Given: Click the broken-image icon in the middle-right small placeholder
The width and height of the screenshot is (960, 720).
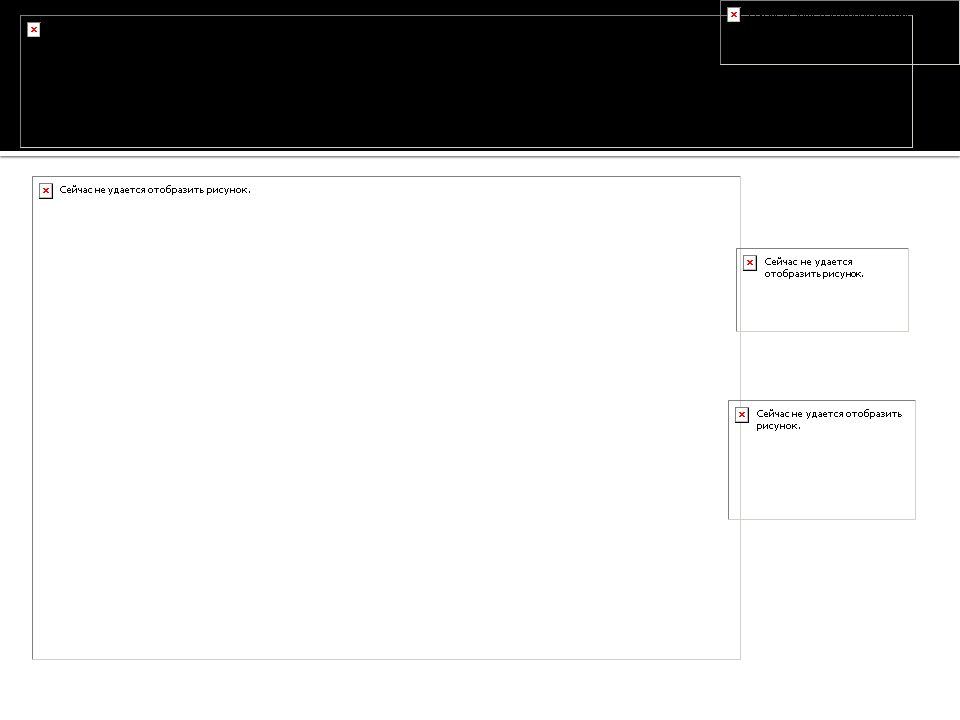Looking at the screenshot, I should click(749, 263).
